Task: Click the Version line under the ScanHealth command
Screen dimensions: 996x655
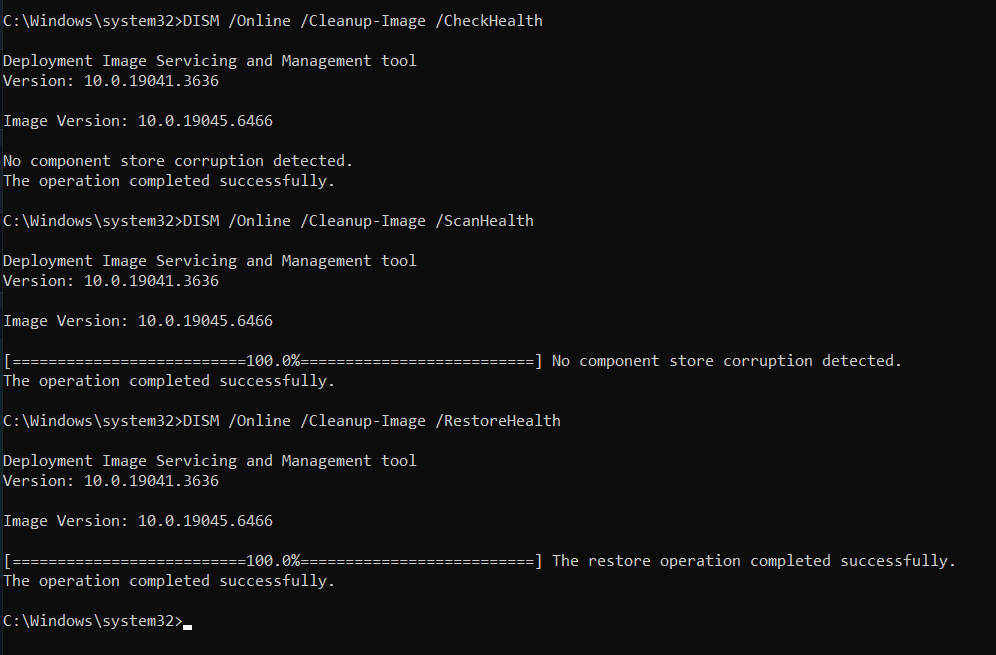Action: pos(111,281)
